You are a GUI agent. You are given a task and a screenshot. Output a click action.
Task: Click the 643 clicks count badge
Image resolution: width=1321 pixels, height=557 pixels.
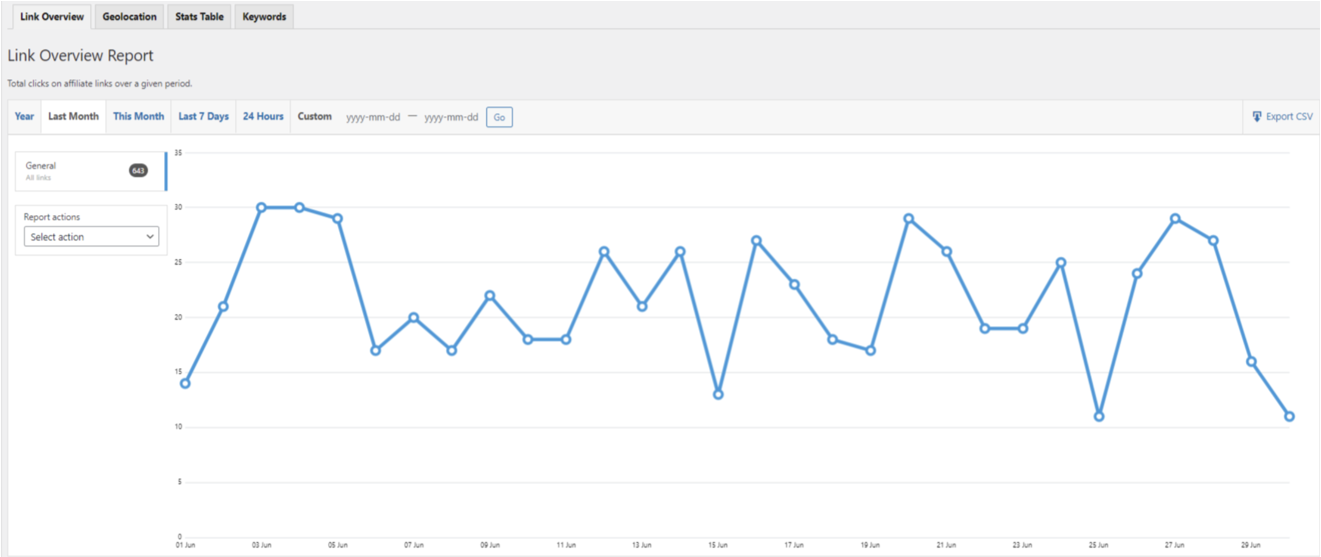click(138, 171)
